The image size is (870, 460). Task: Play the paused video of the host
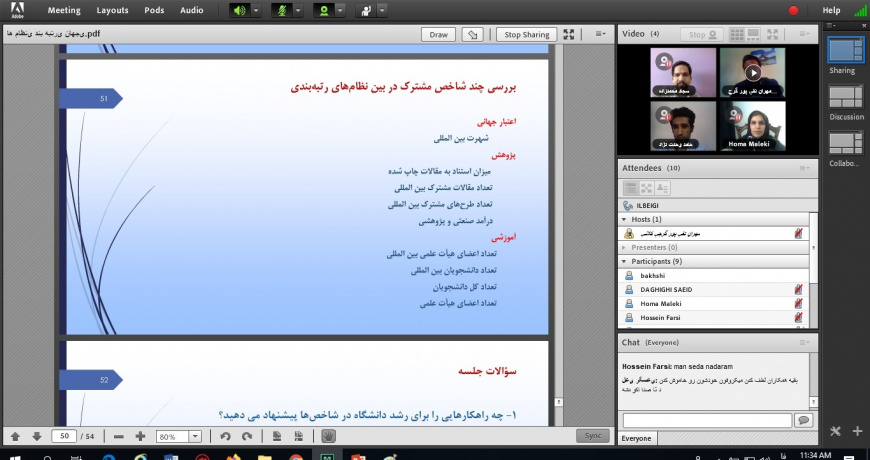(x=752, y=73)
